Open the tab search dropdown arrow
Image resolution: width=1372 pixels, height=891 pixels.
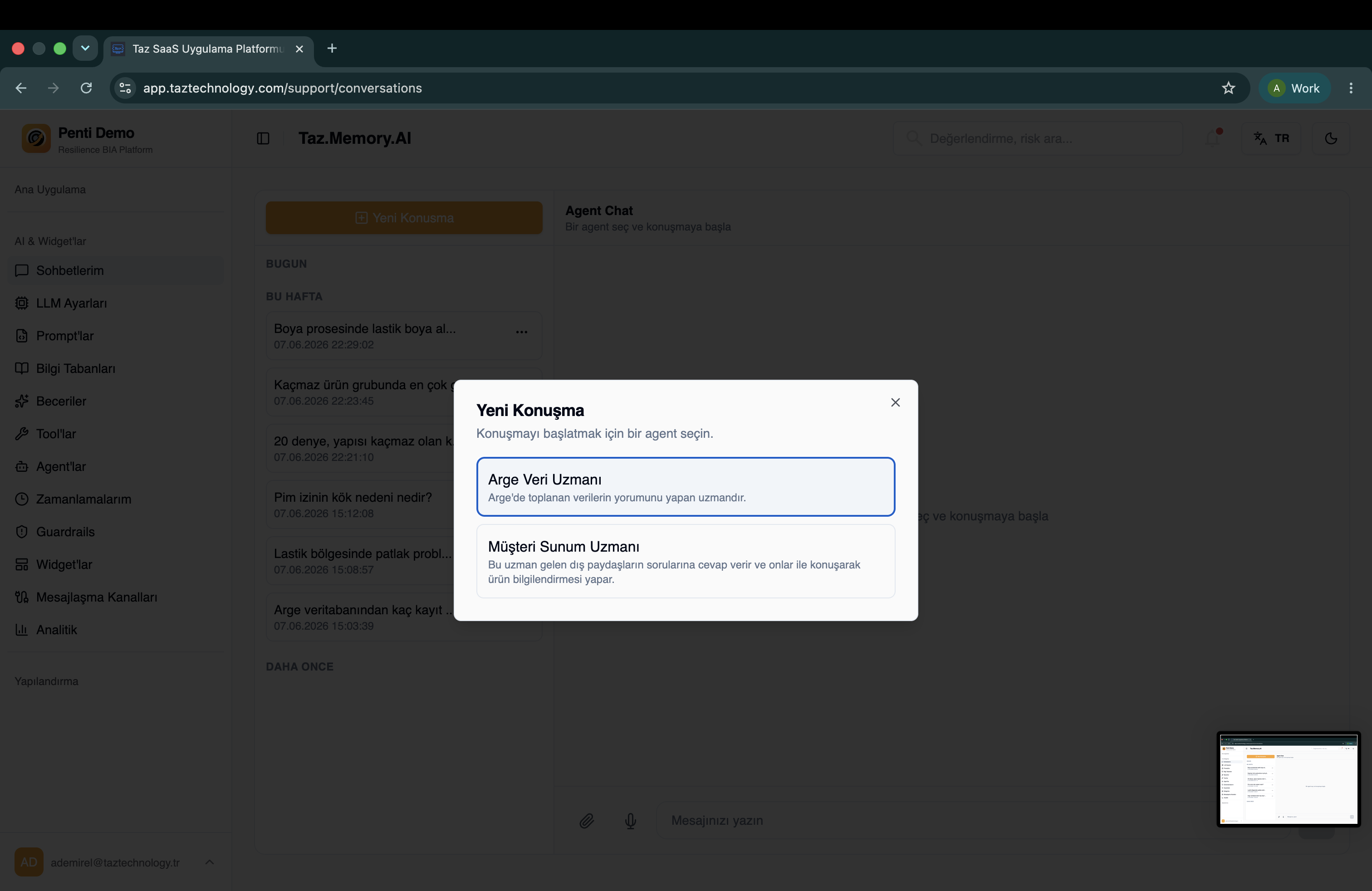point(85,49)
